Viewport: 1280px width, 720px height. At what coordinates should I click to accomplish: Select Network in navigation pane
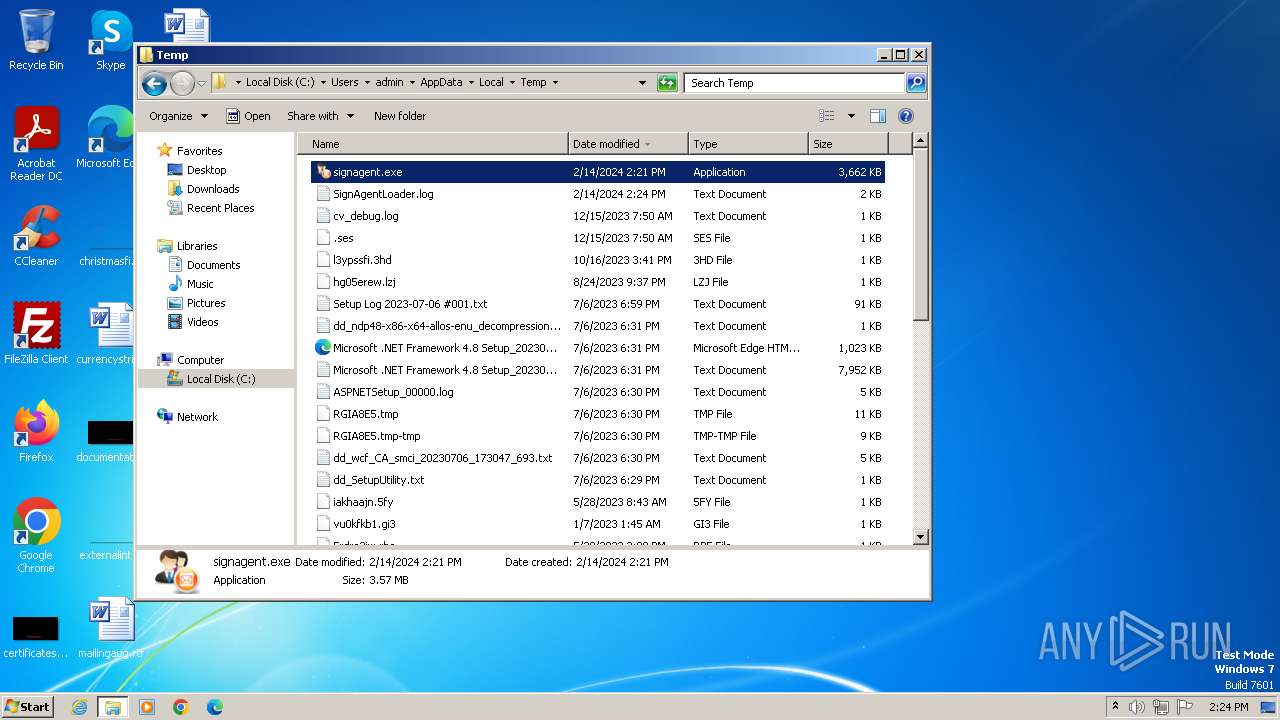click(x=197, y=417)
